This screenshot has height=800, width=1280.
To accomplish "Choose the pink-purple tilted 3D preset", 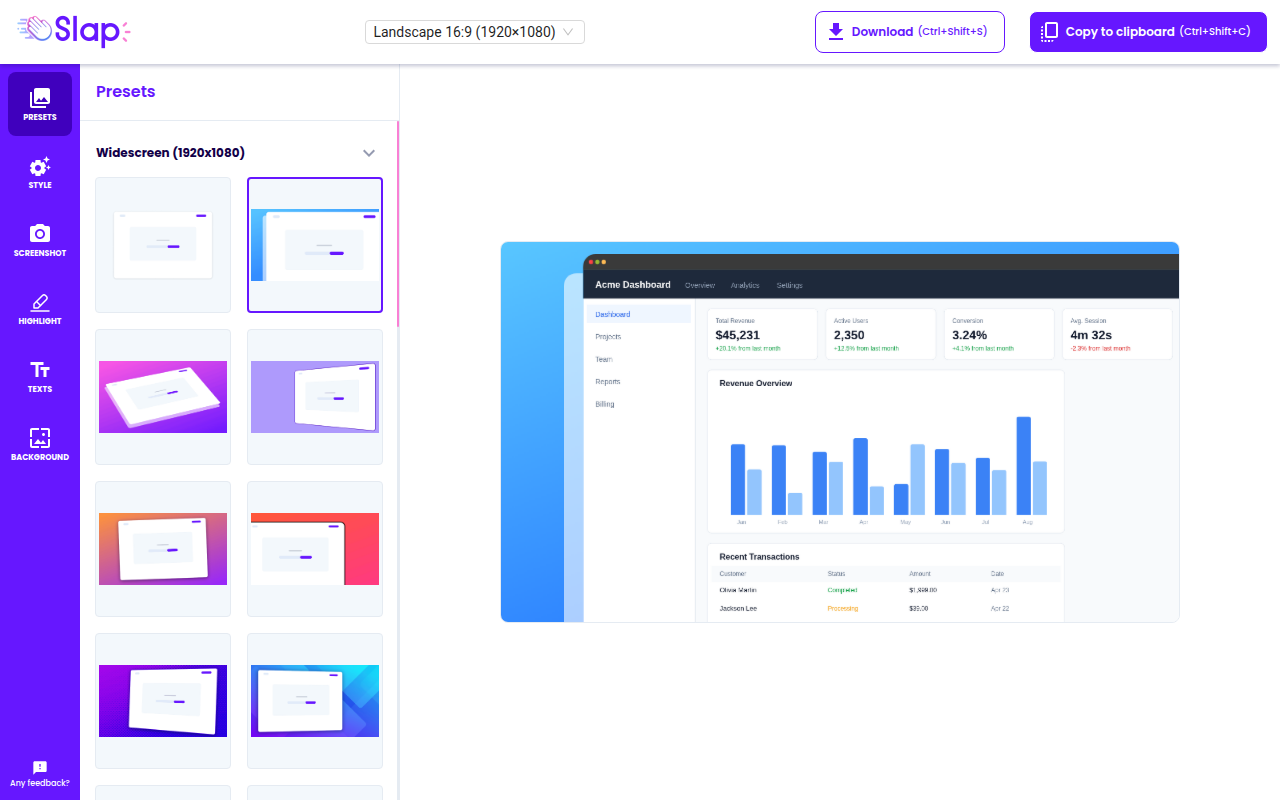I will point(163,397).
